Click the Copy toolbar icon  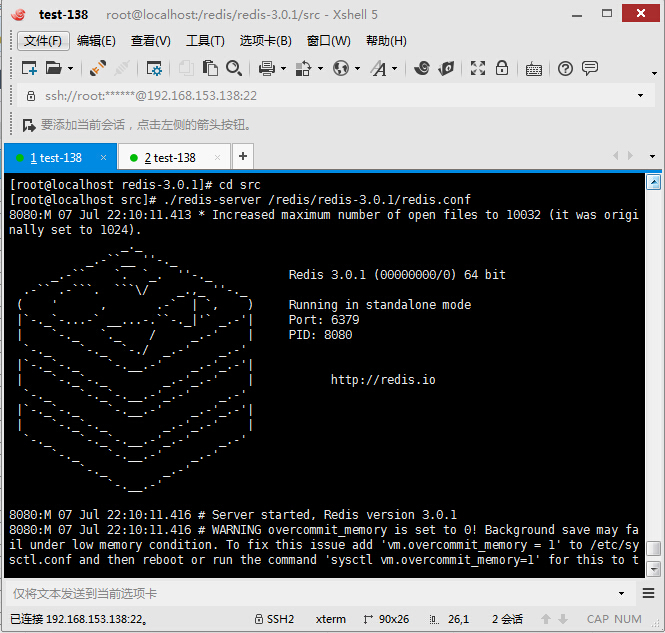(x=186, y=68)
